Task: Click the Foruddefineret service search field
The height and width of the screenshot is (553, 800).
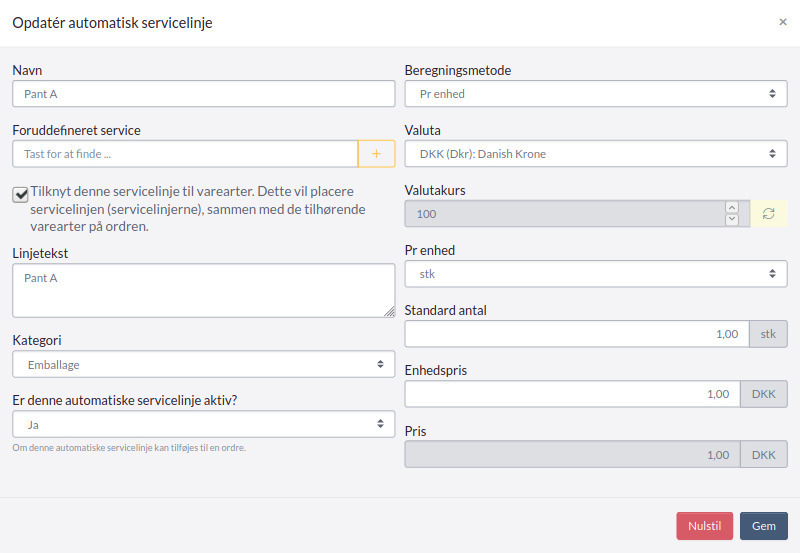Action: [x=185, y=154]
